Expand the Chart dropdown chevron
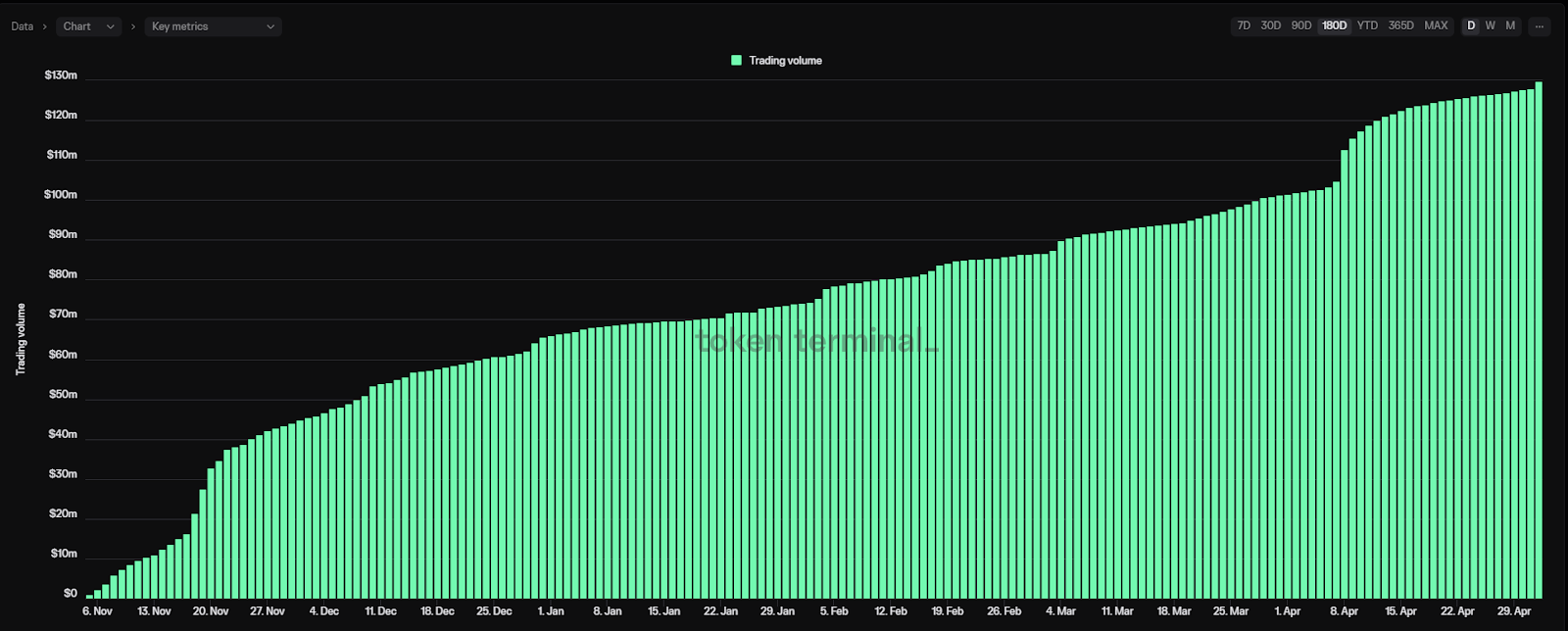Viewport: 1568px width, 631px height. (110, 26)
